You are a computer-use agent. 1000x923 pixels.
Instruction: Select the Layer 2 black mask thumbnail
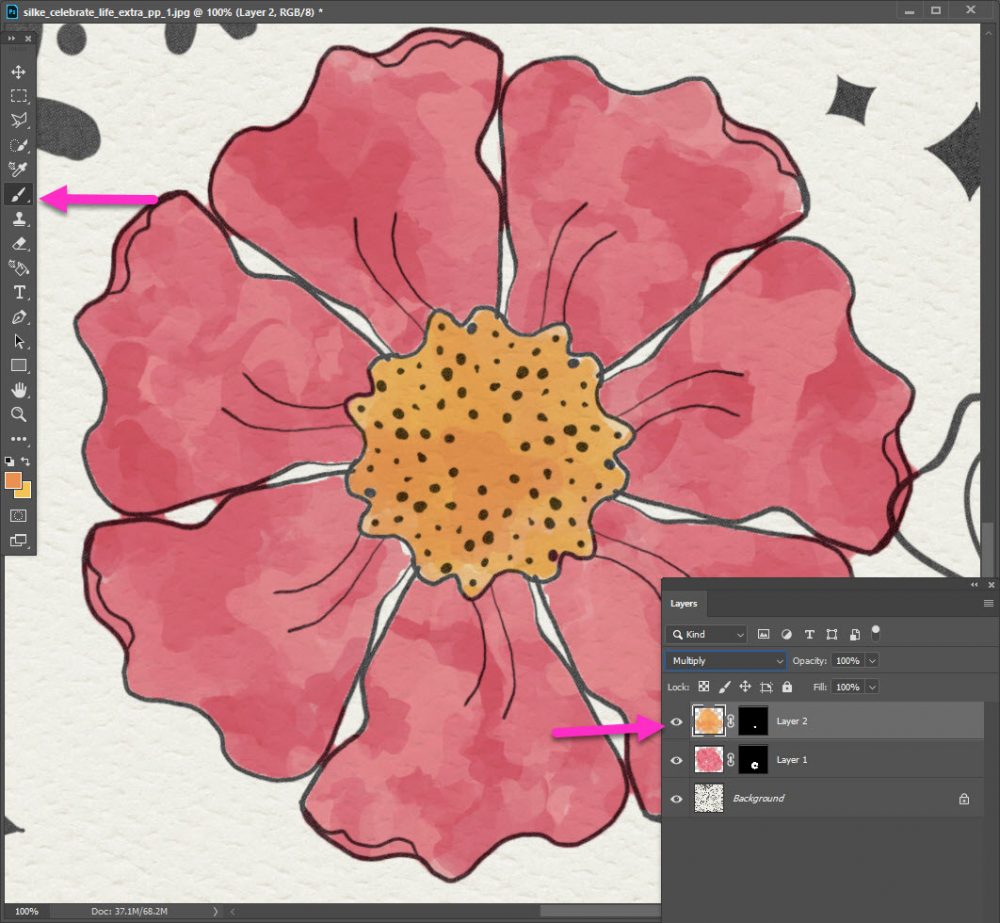753,721
